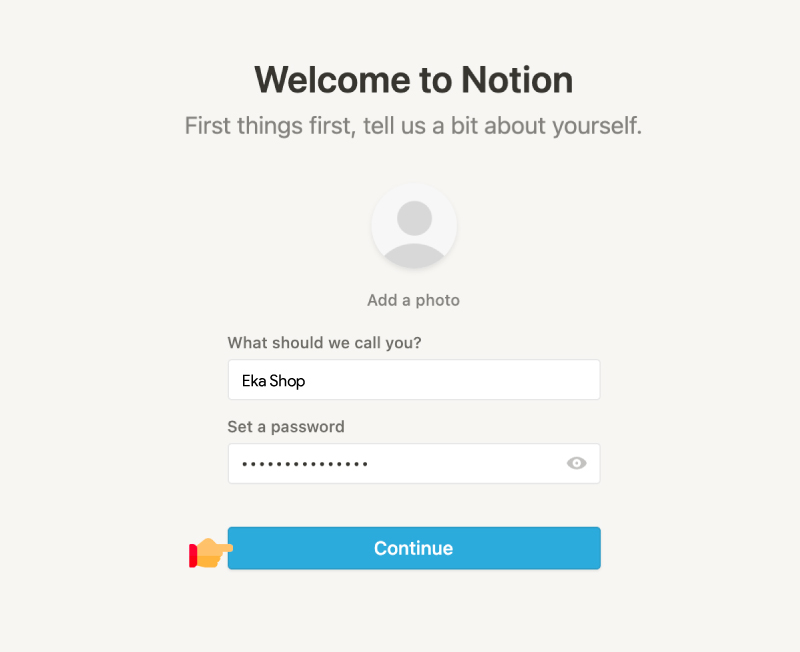This screenshot has width=800, height=652.
Task: Click the avatar silhouette shoulders
Action: point(414,255)
